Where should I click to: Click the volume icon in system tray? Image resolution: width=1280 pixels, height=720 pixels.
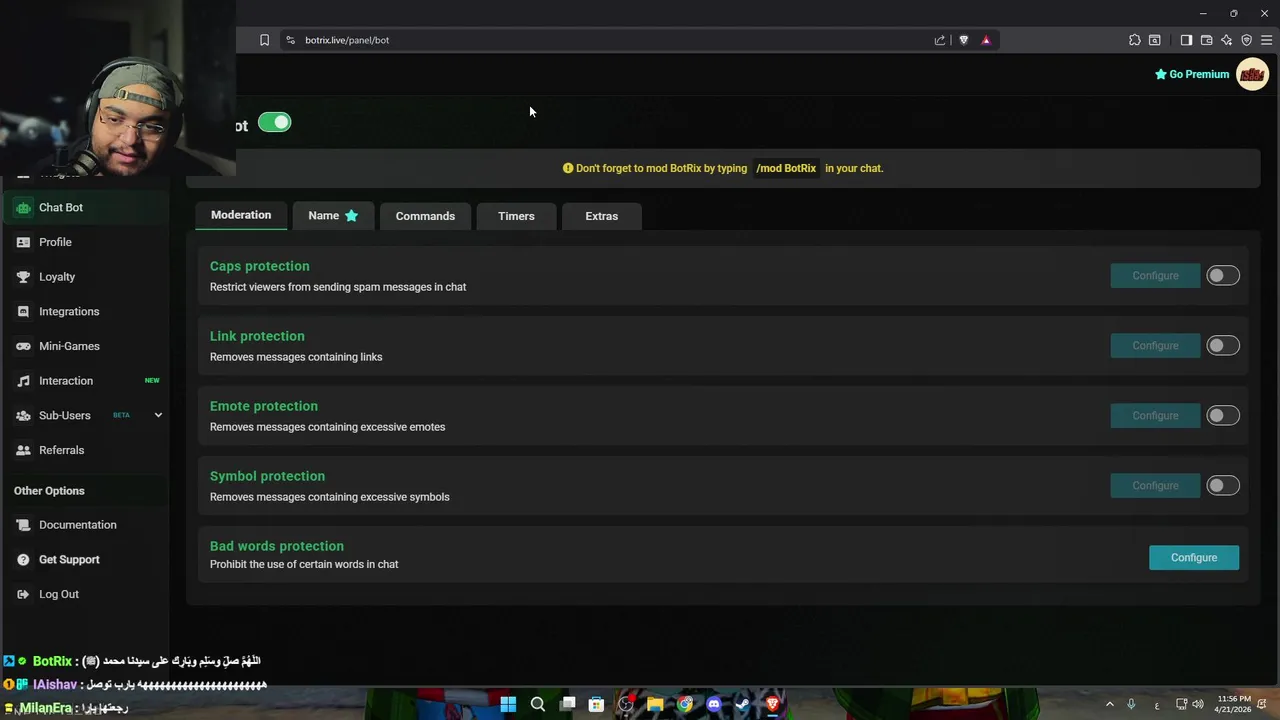pos(1198,704)
